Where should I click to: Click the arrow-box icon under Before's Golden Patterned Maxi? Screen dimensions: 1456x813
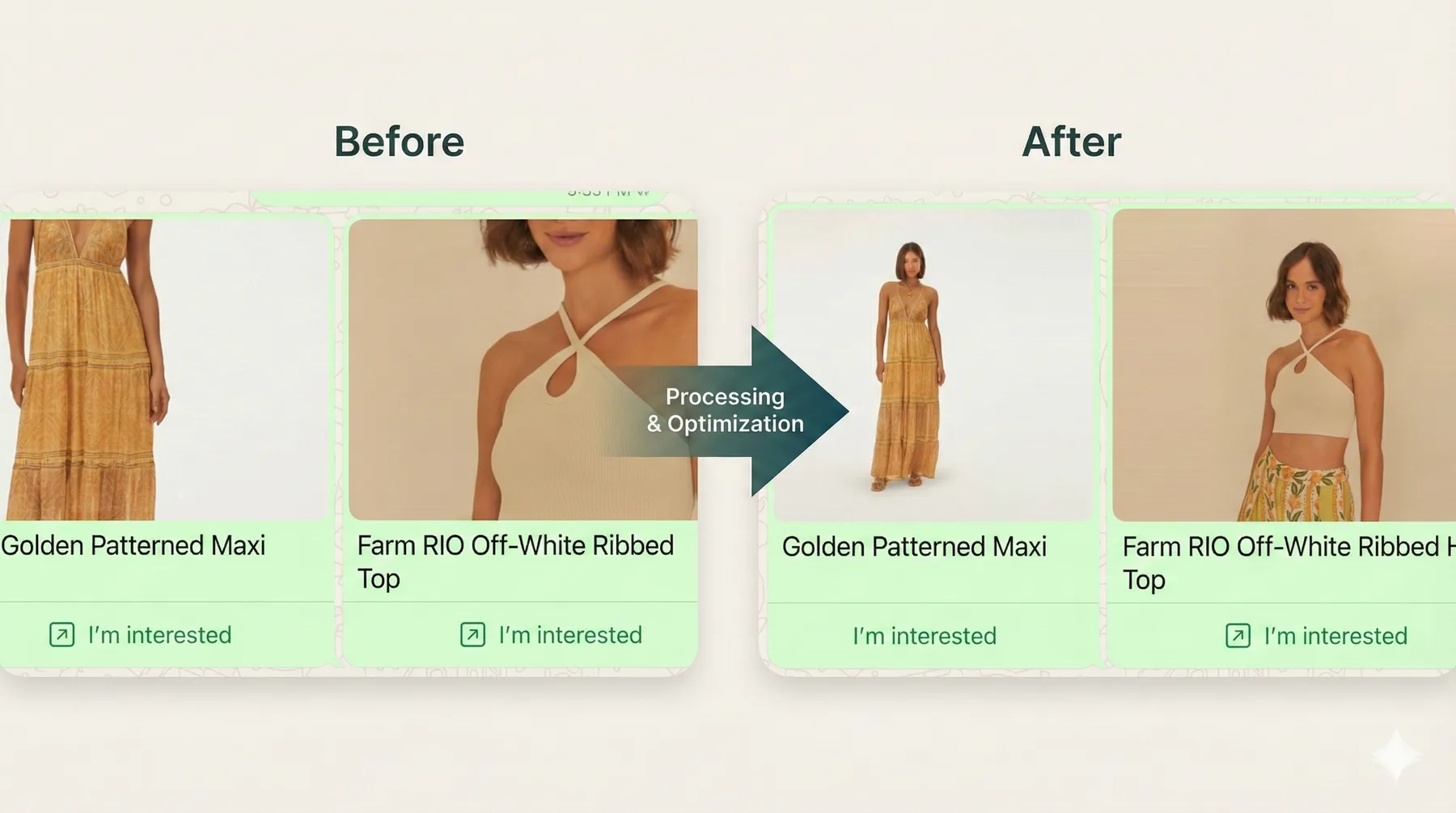click(61, 635)
